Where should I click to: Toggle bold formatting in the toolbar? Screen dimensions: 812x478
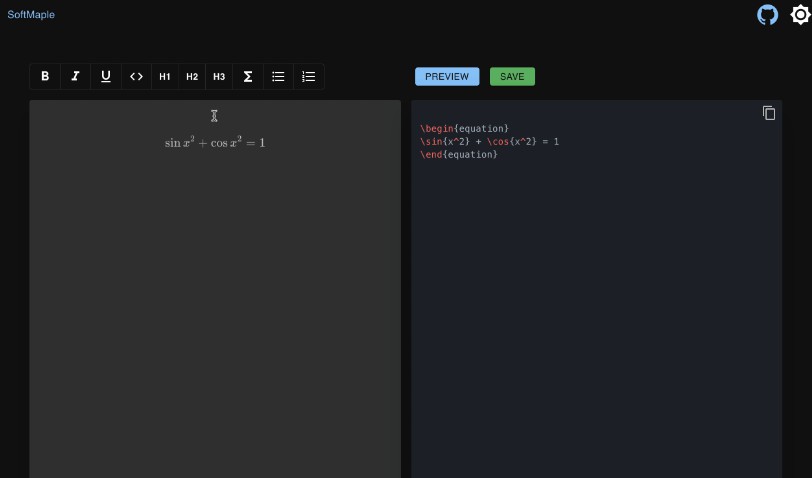click(x=45, y=77)
